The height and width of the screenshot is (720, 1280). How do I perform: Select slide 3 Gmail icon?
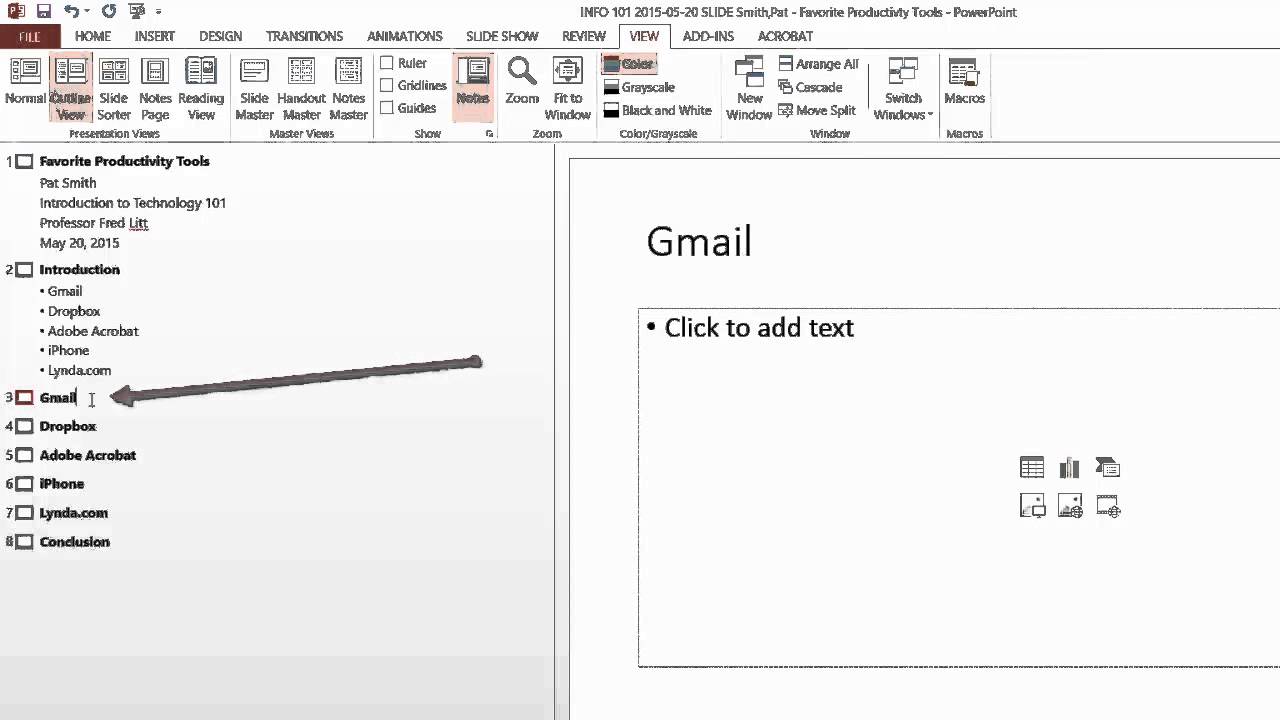click(24, 398)
